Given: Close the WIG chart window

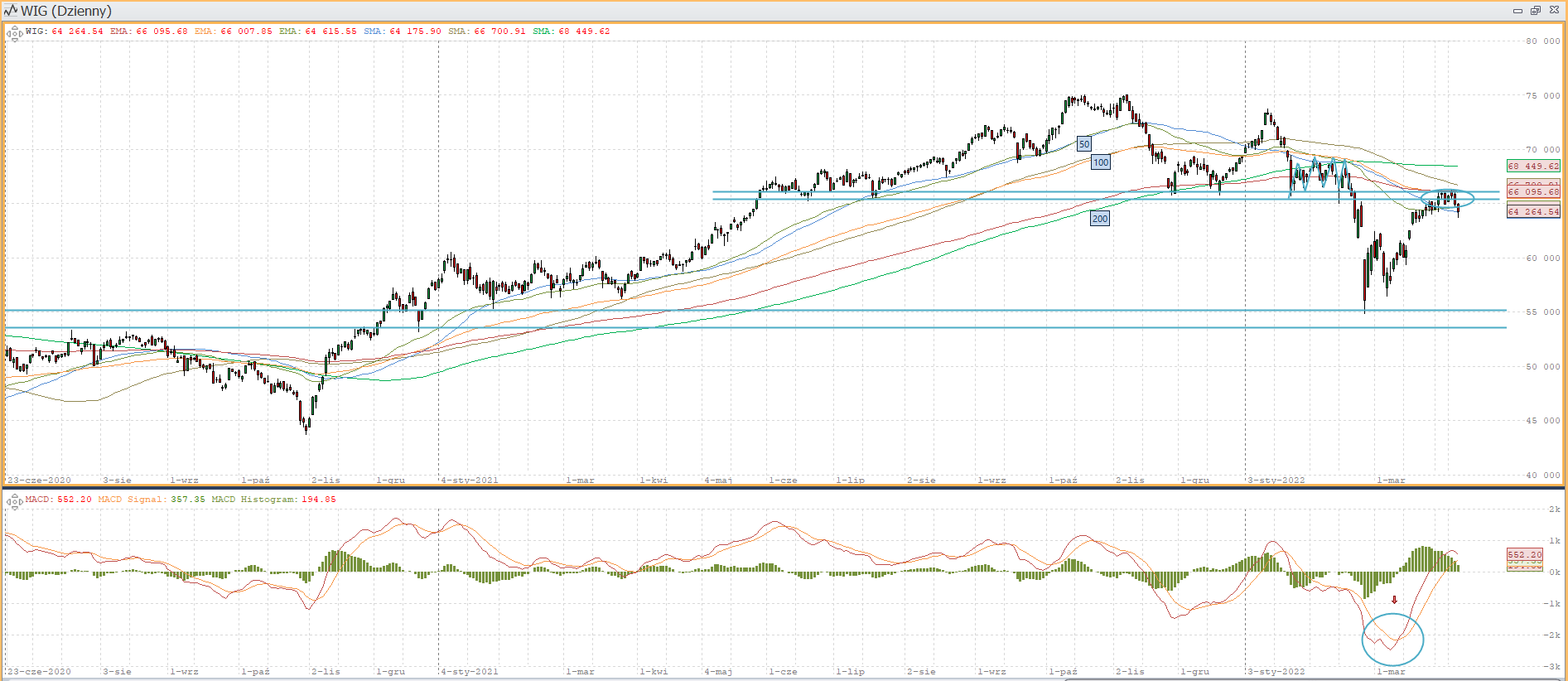Looking at the screenshot, I should 1554,11.
